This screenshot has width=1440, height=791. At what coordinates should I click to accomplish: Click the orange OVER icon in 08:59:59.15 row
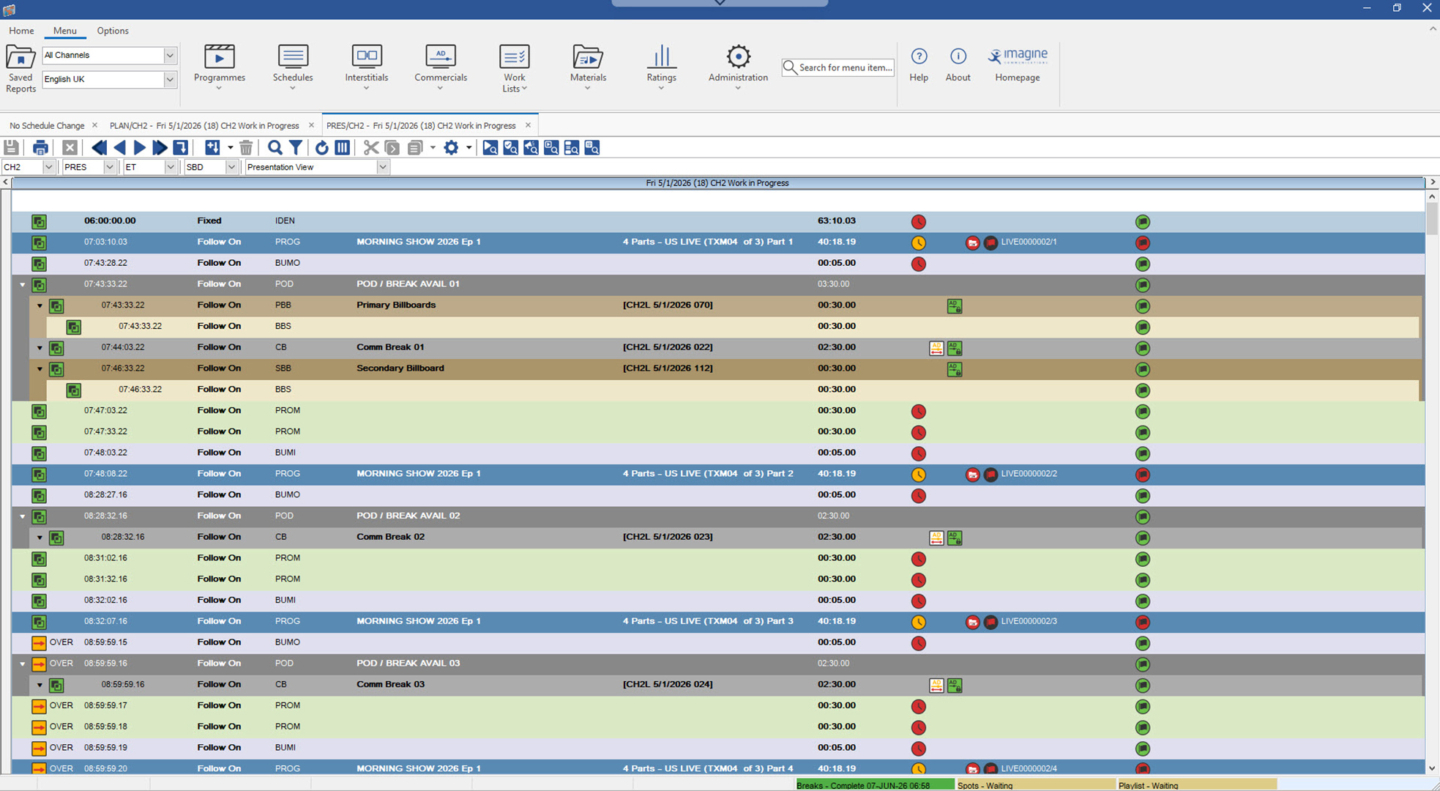point(39,643)
